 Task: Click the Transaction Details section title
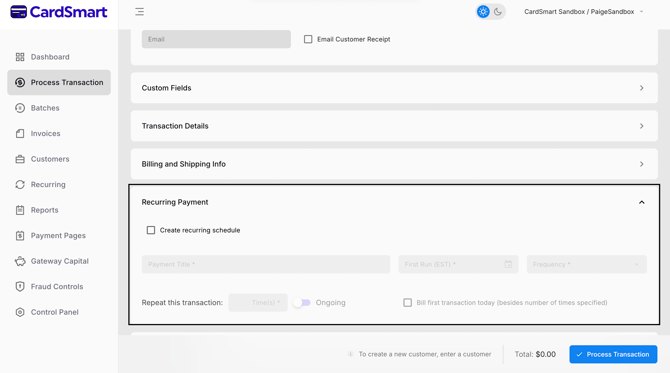pos(175,126)
